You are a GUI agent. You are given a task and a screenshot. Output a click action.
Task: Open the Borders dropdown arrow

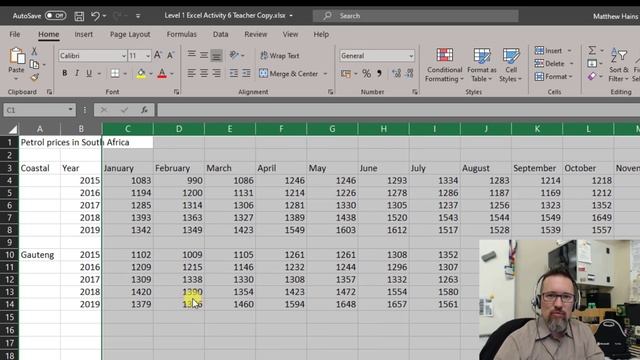(125, 74)
